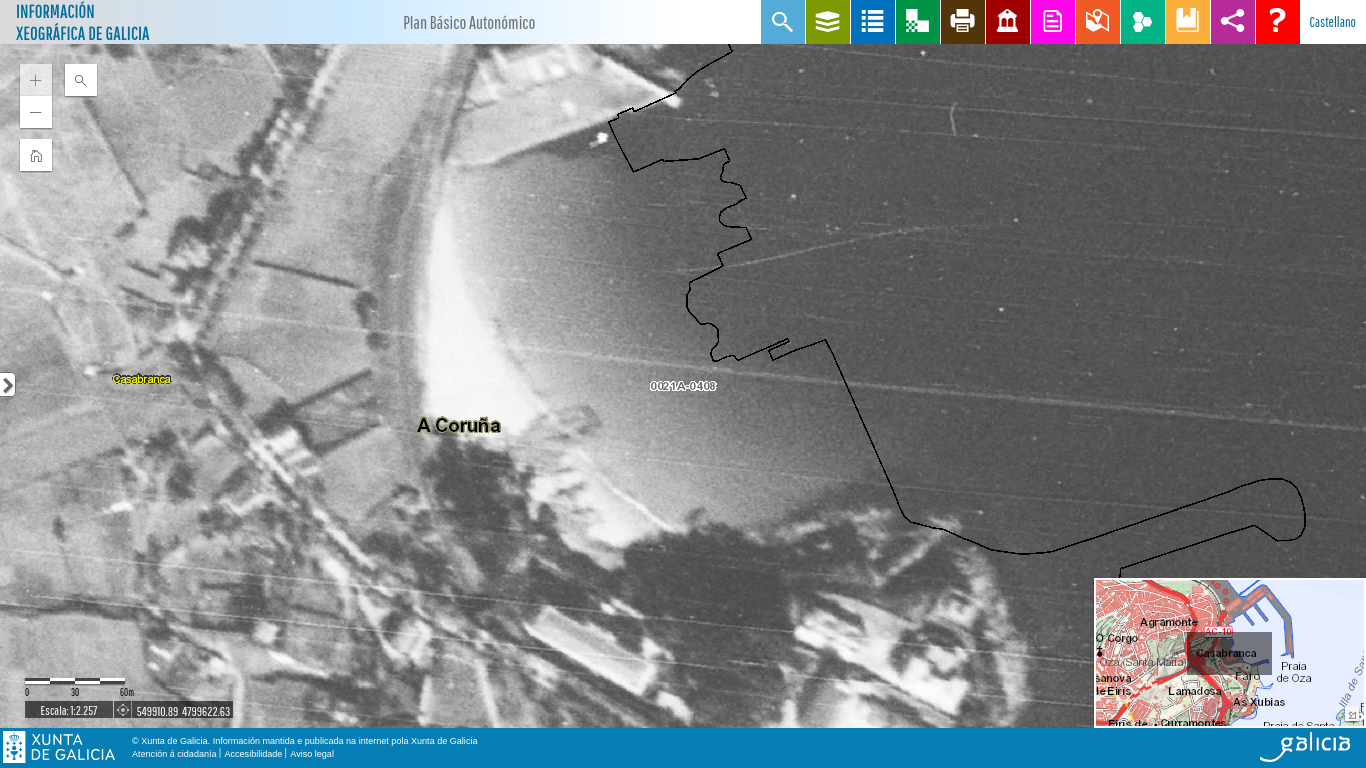The height and width of the screenshot is (768, 1366).
Task: Return map to home extent
Action: pyautogui.click(x=36, y=155)
